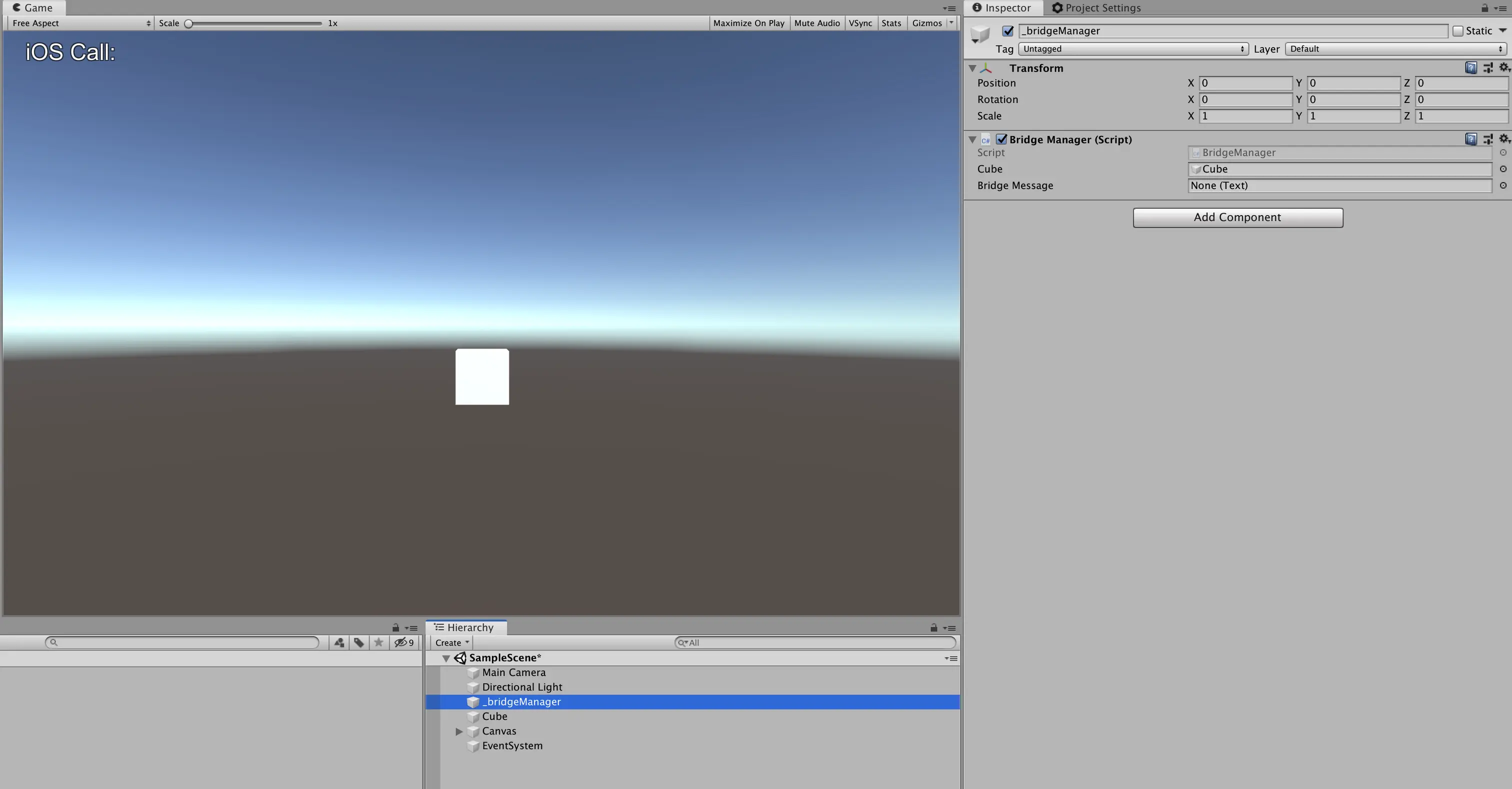
Task: Select Directional Light in Hierarchy
Action: [692, 687]
